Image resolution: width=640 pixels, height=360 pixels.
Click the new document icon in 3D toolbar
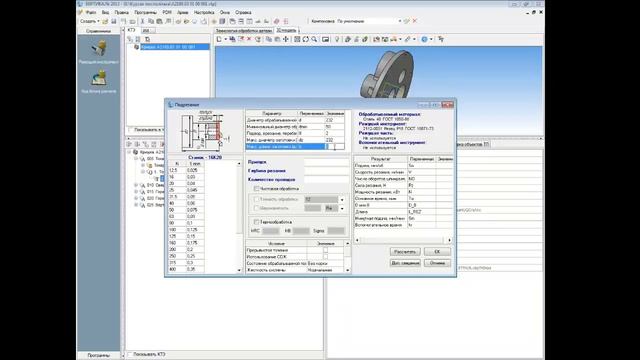point(219,39)
